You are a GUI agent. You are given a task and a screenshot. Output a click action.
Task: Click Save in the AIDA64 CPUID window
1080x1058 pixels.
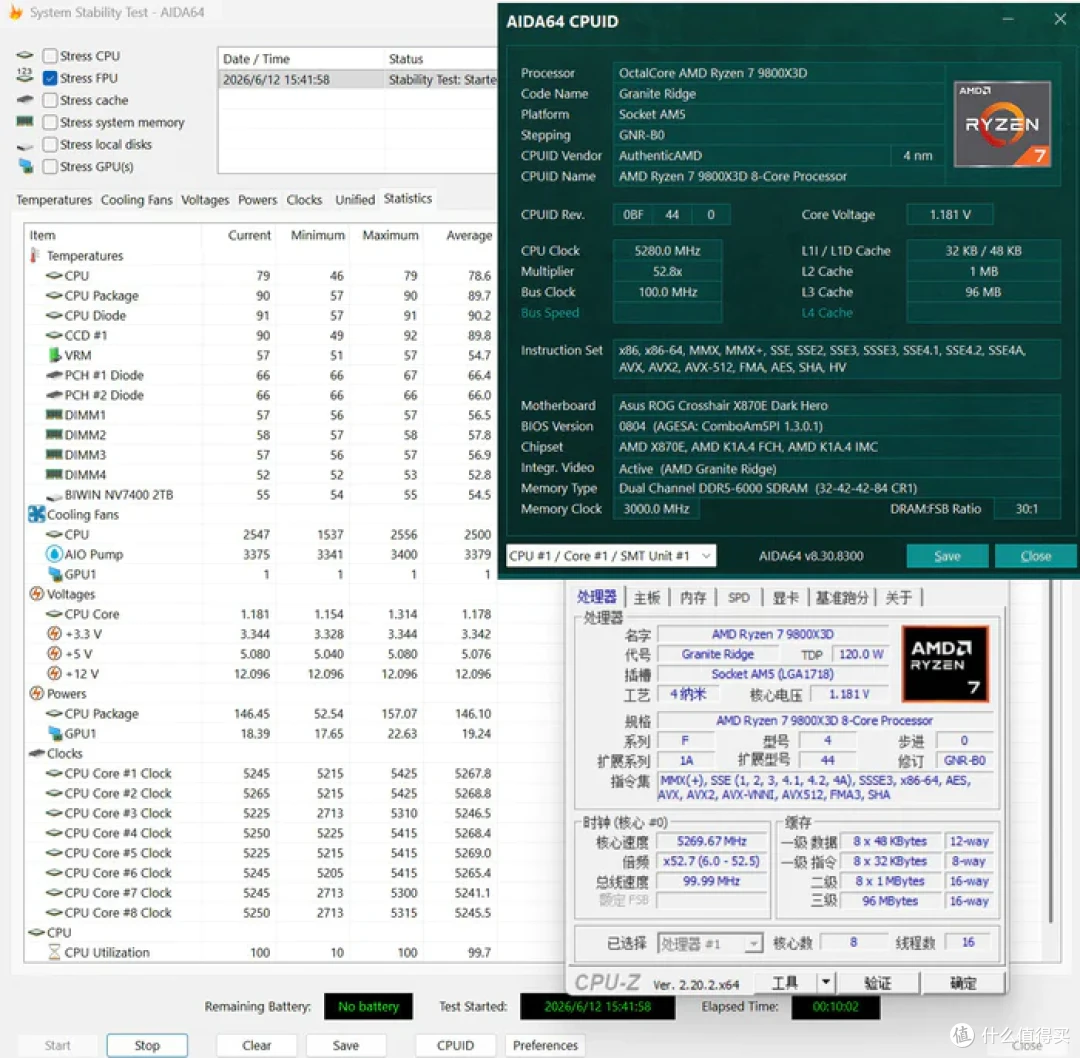pos(947,556)
